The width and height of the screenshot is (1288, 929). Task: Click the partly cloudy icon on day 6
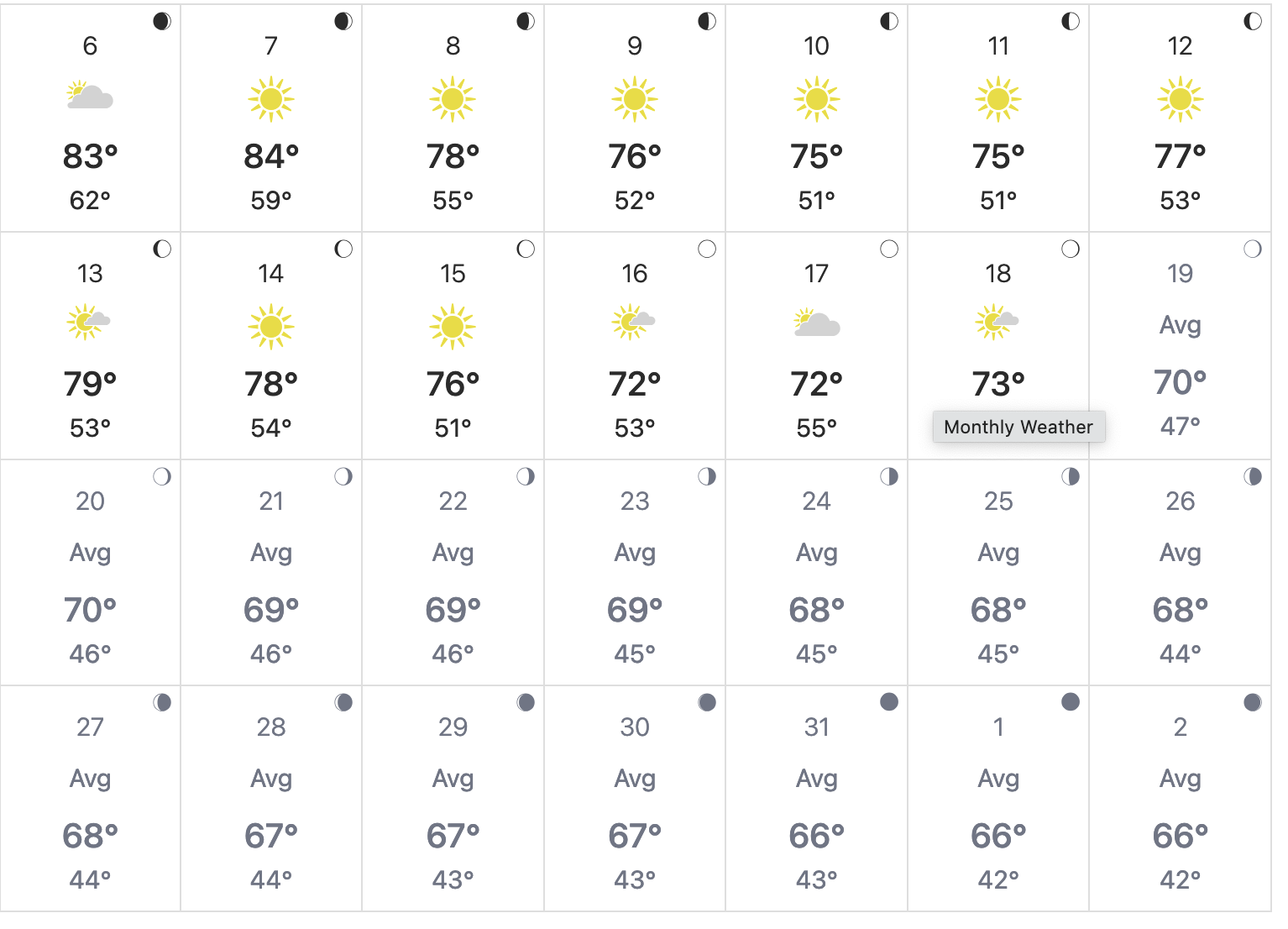tap(90, 97)
